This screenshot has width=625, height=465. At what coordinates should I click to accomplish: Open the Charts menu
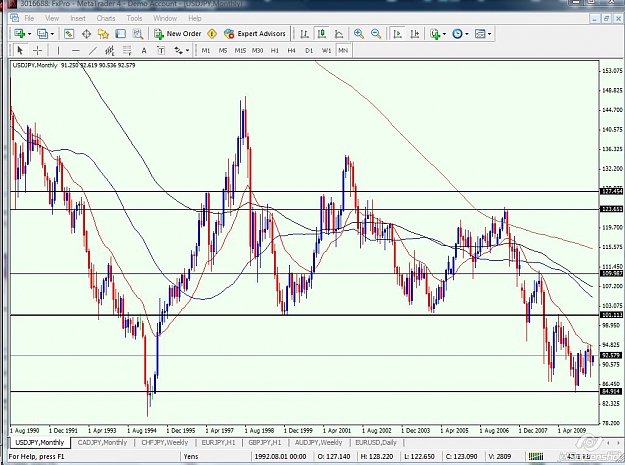[106, 18]
